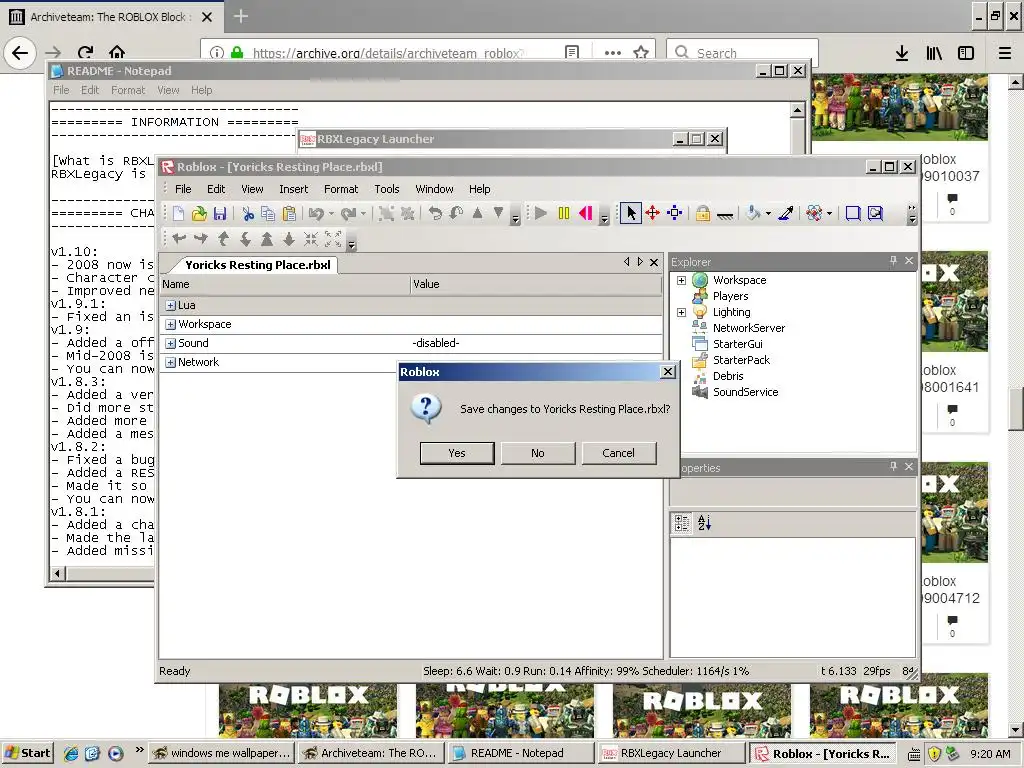Click the Lock padlock tool icon

click(x=703, y=213)
